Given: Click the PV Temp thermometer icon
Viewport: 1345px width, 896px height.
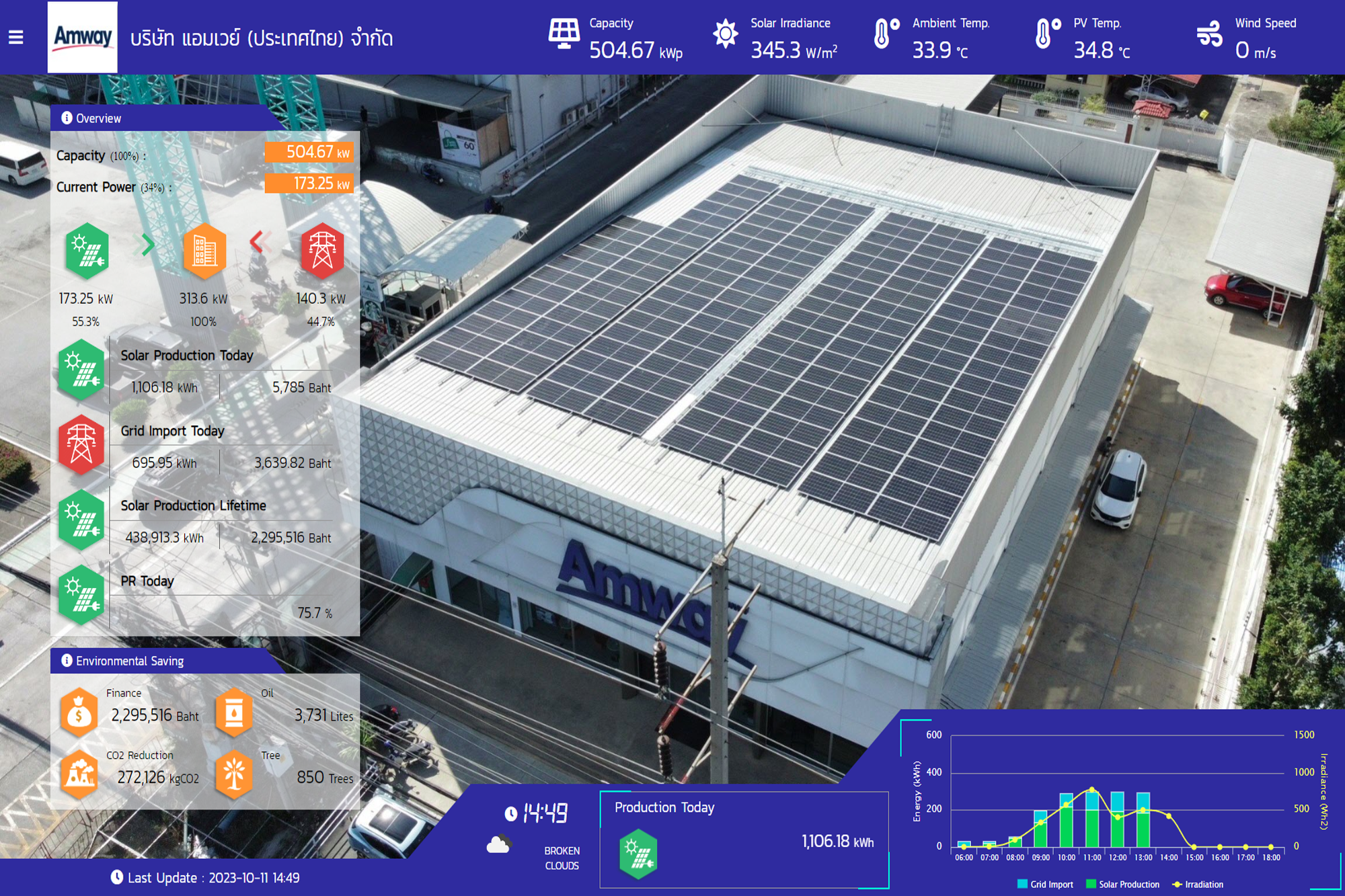Looking at the screenshot, I should [1046, 34].
